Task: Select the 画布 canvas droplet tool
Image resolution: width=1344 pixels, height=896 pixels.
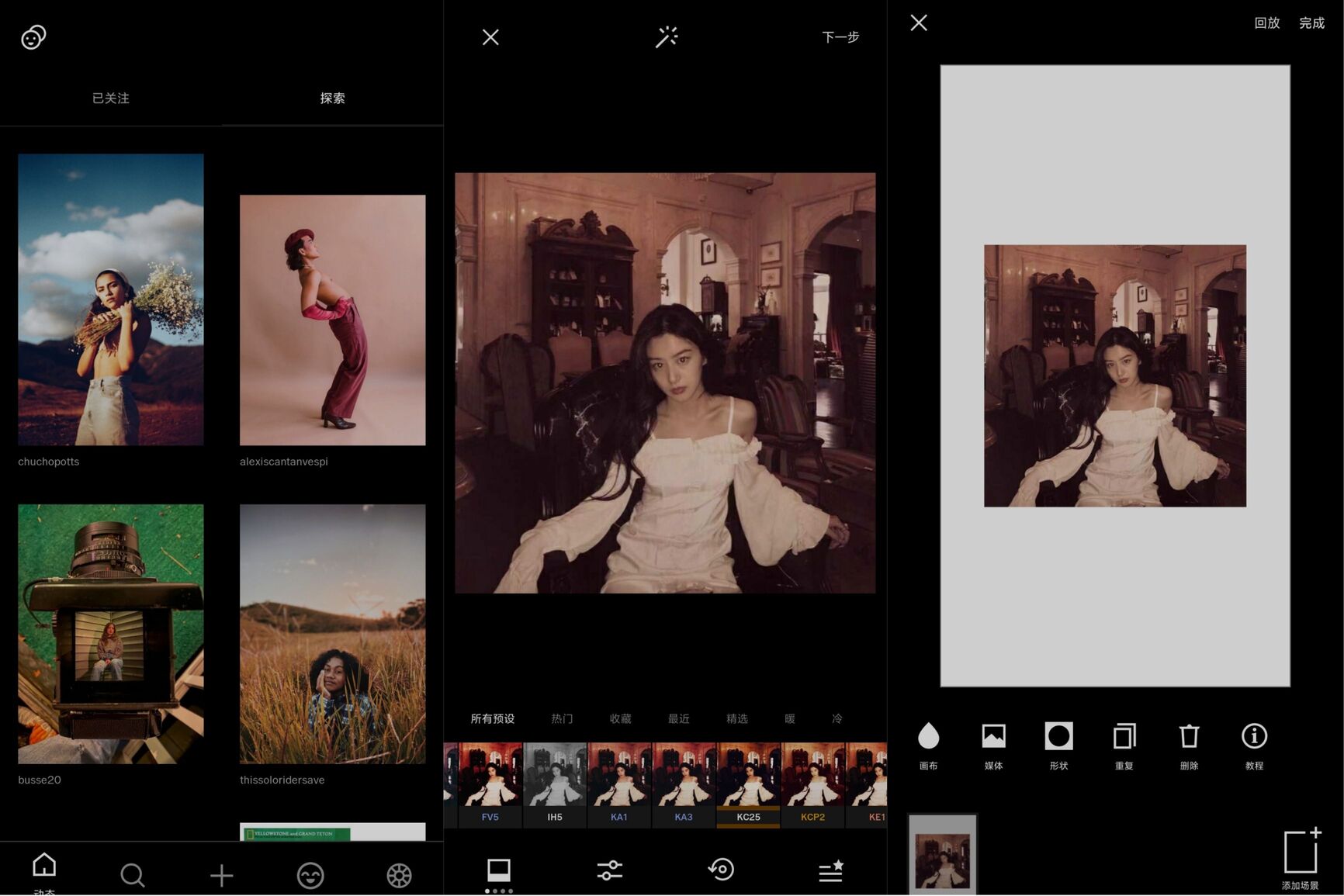Action: click(929, 746)
